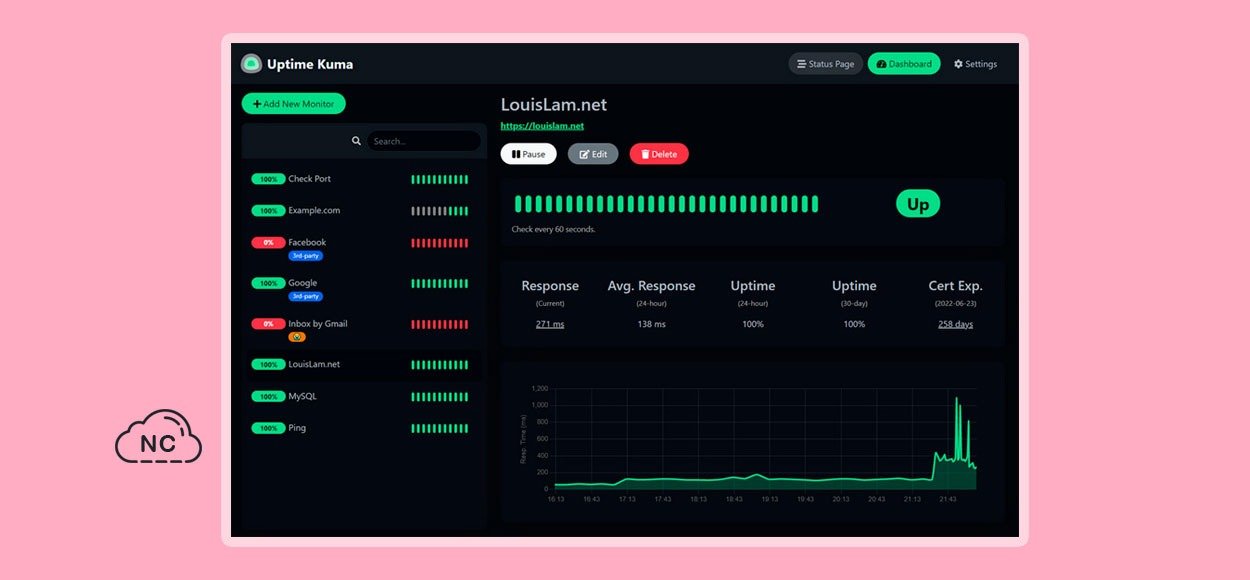
Task: Focus the monitor Search field
Action: (423, 141)
